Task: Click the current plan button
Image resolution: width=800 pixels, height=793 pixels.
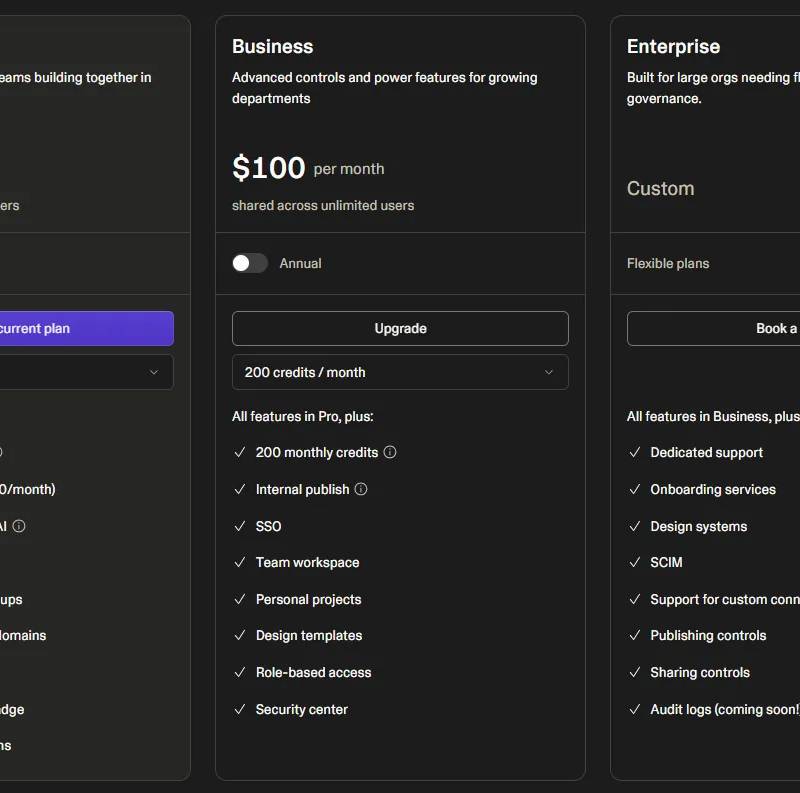Action: click(x=87, y=329)
